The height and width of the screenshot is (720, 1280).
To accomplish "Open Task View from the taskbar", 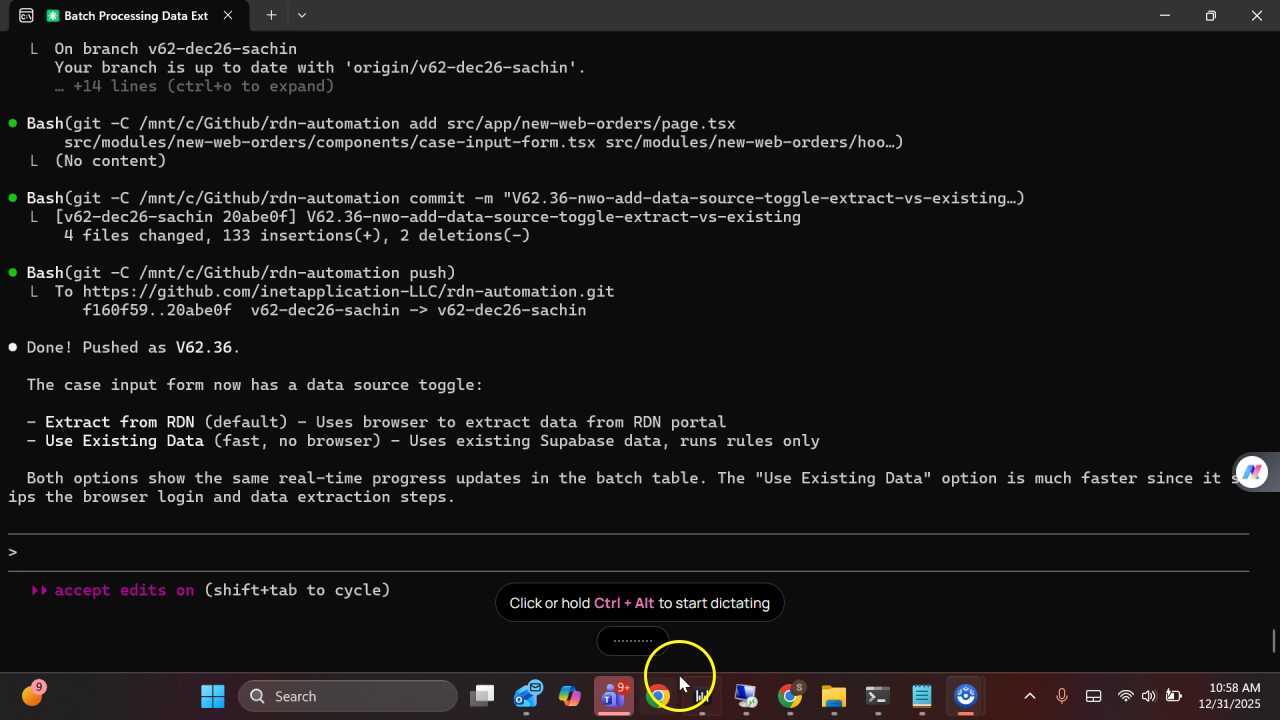I will pos(483,696).
